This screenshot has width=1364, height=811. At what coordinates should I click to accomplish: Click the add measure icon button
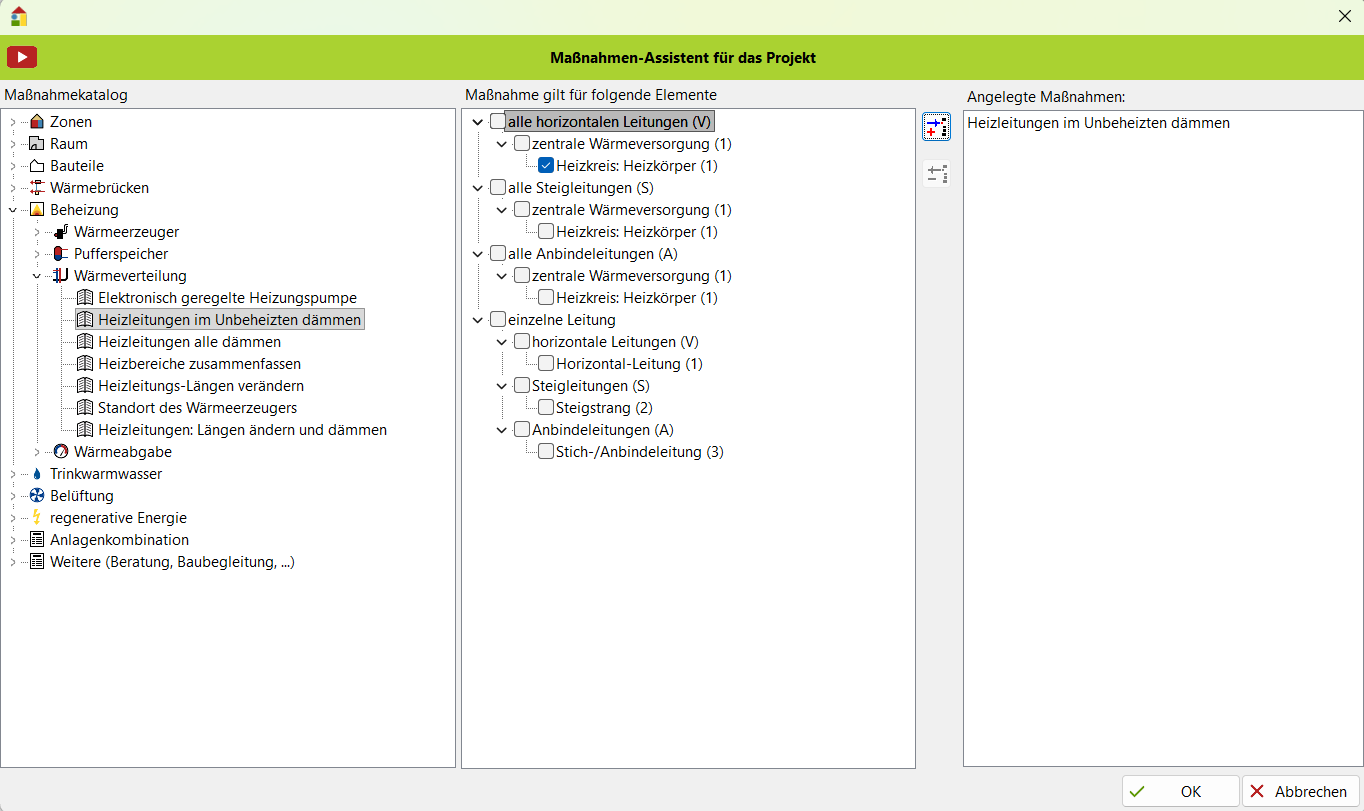[936, 127]
